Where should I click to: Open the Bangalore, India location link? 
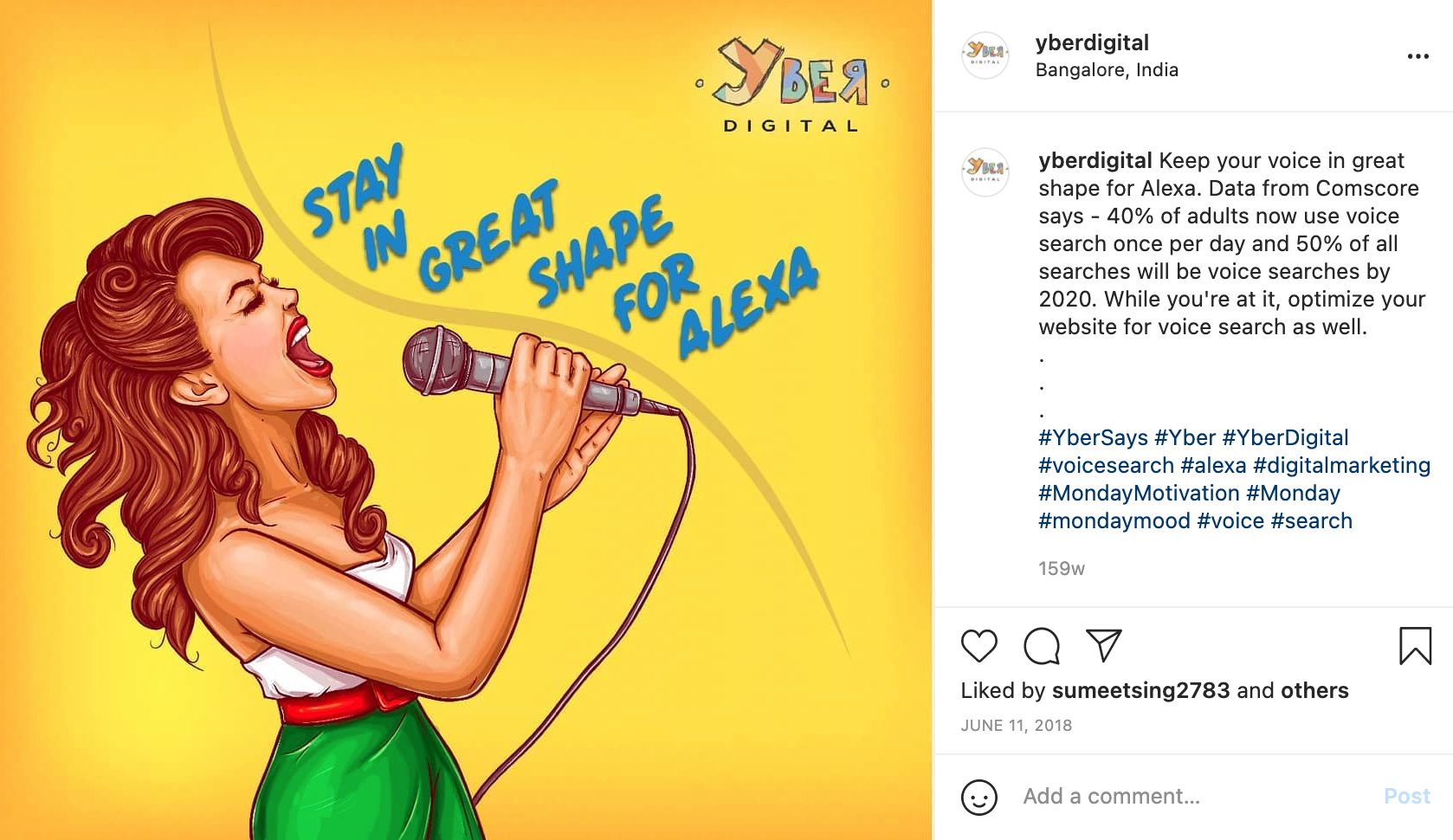1107,70
